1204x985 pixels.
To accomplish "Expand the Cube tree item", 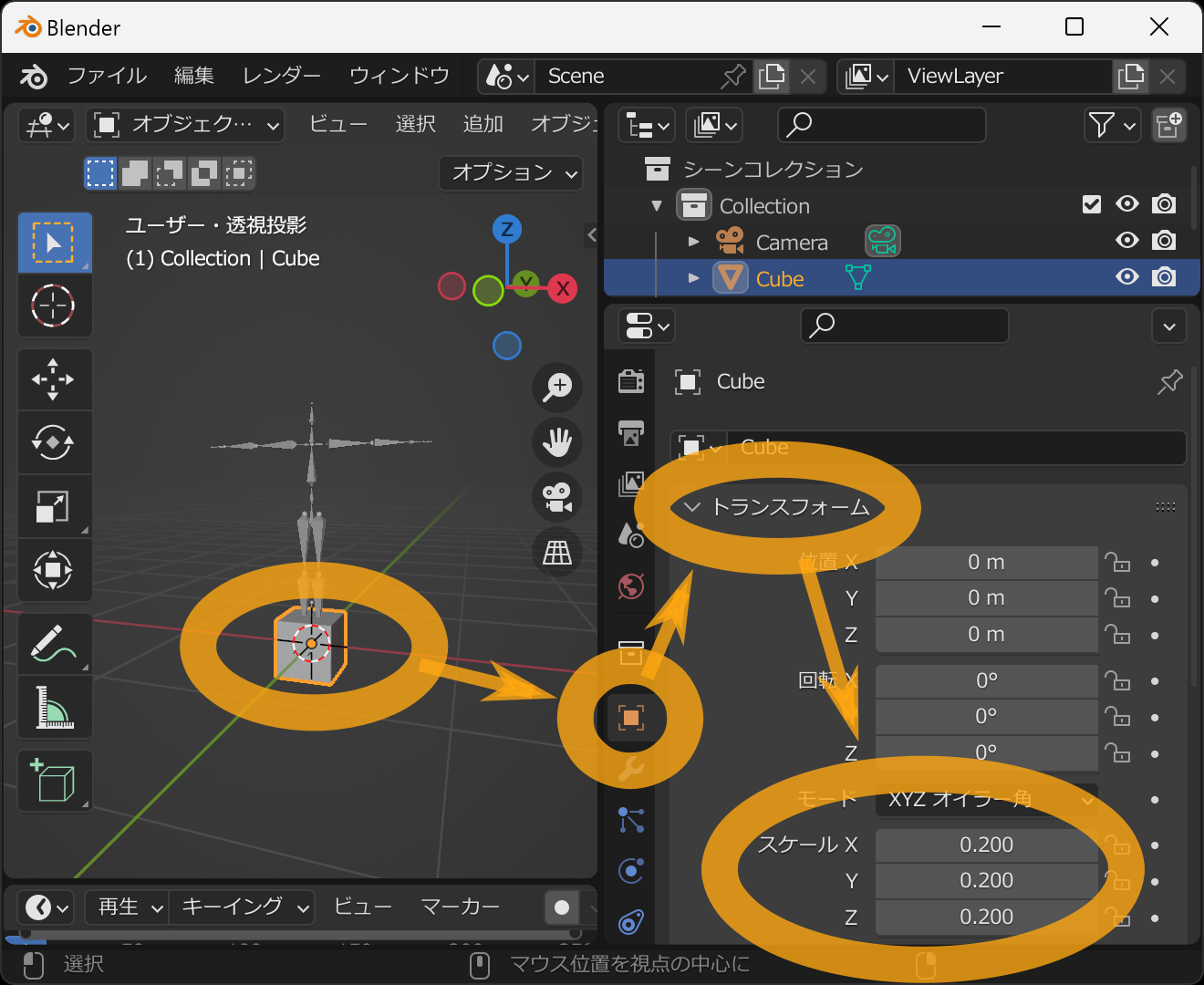I will click(694, 278).
